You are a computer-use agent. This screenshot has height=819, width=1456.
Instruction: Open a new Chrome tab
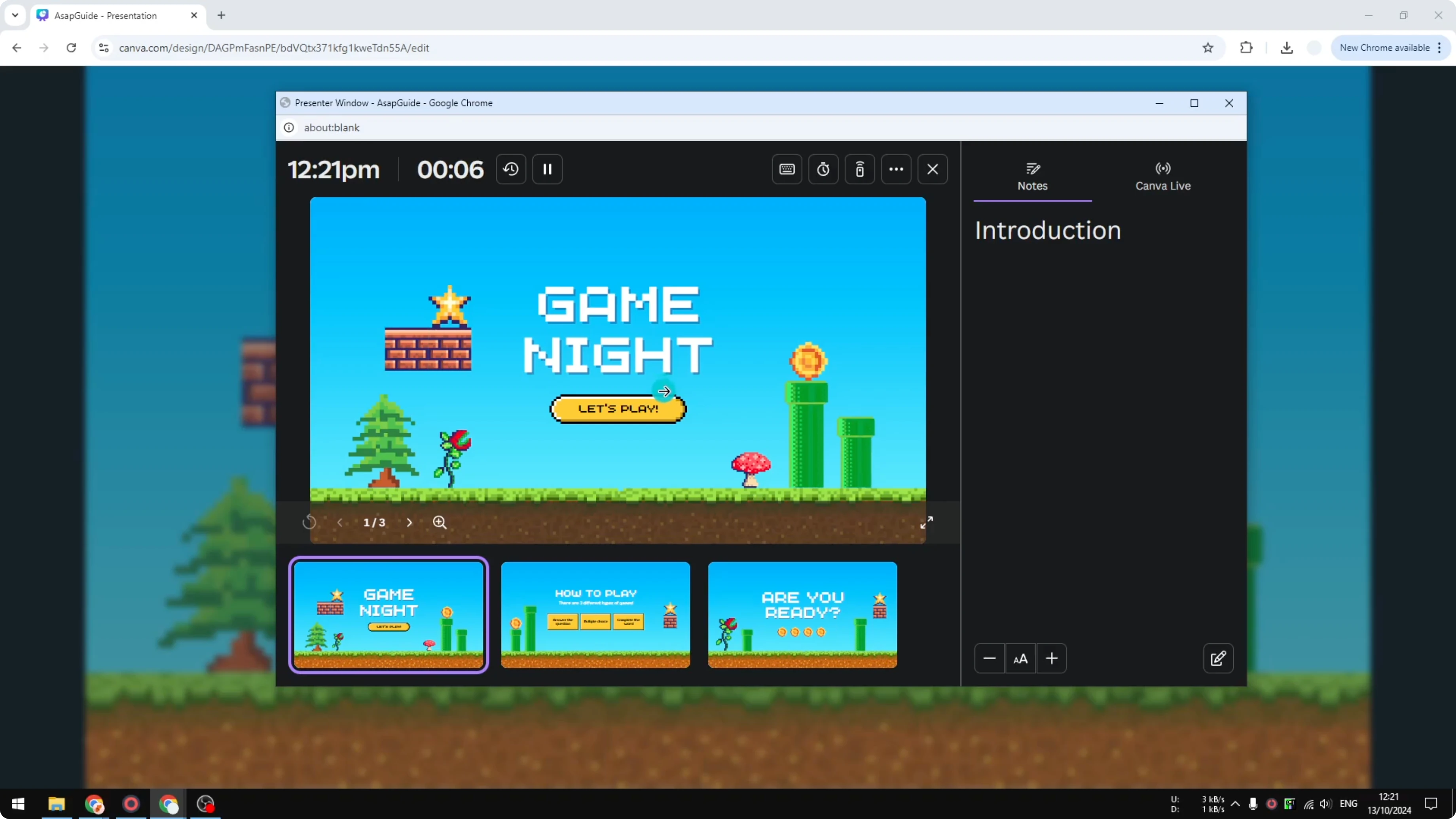point(222,15)
